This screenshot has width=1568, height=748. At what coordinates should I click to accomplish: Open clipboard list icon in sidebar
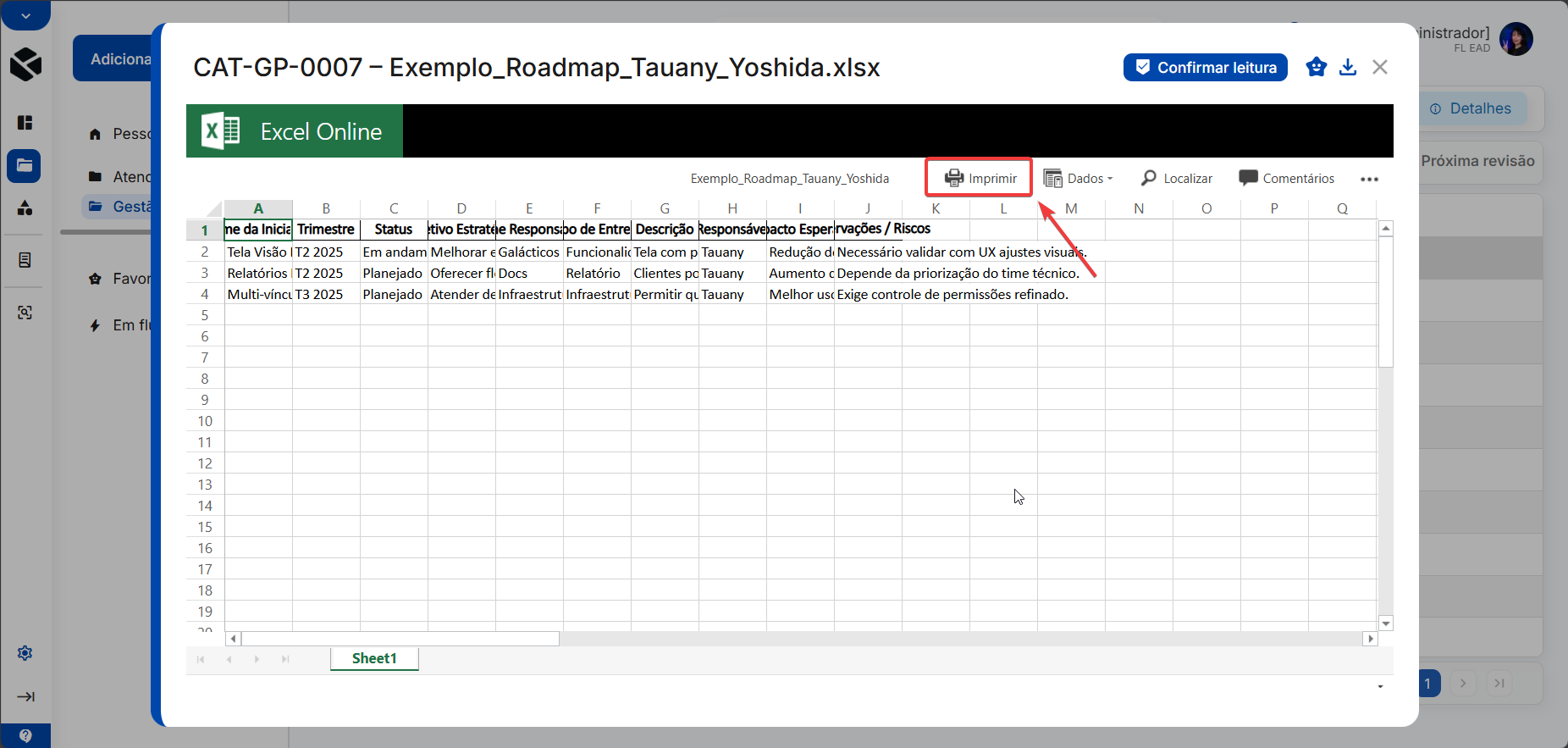(x=25, y=260)
